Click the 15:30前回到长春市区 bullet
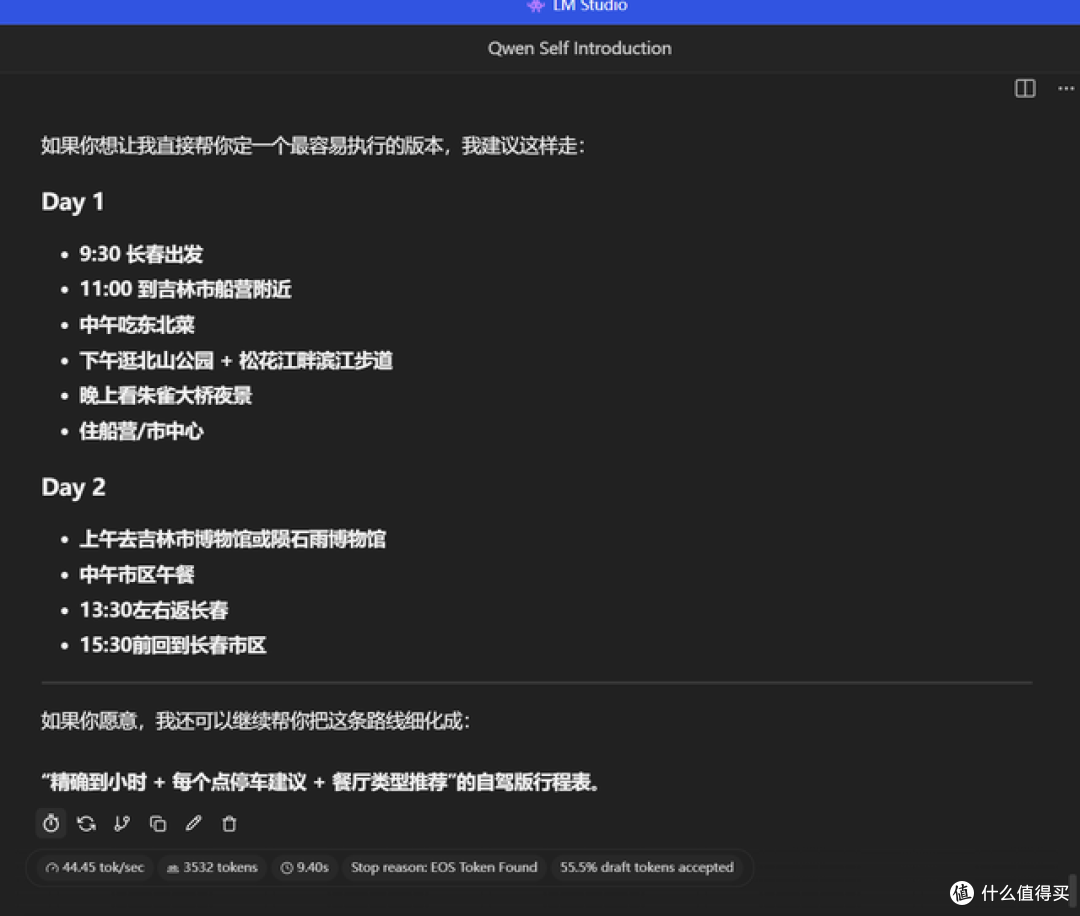 coord(173,645)
